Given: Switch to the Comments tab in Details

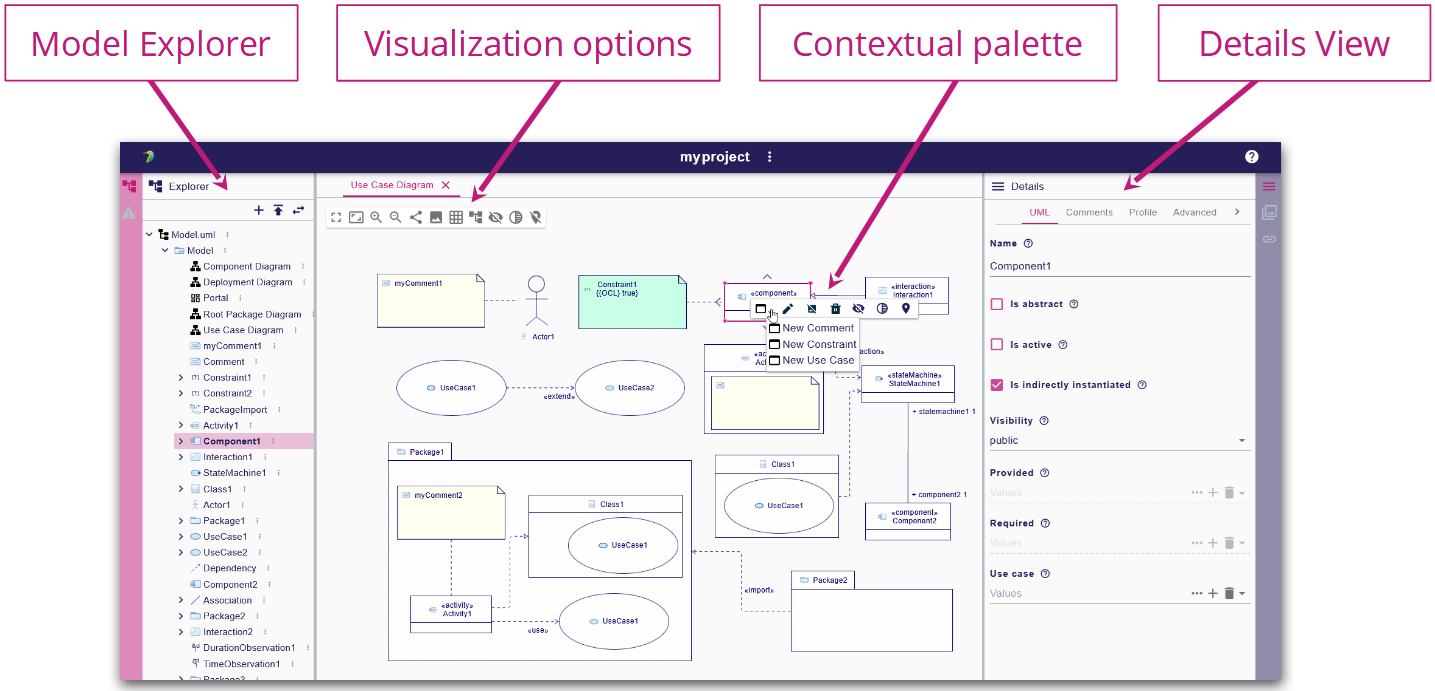Looking at the screenshot, I should pos(1089,212).
